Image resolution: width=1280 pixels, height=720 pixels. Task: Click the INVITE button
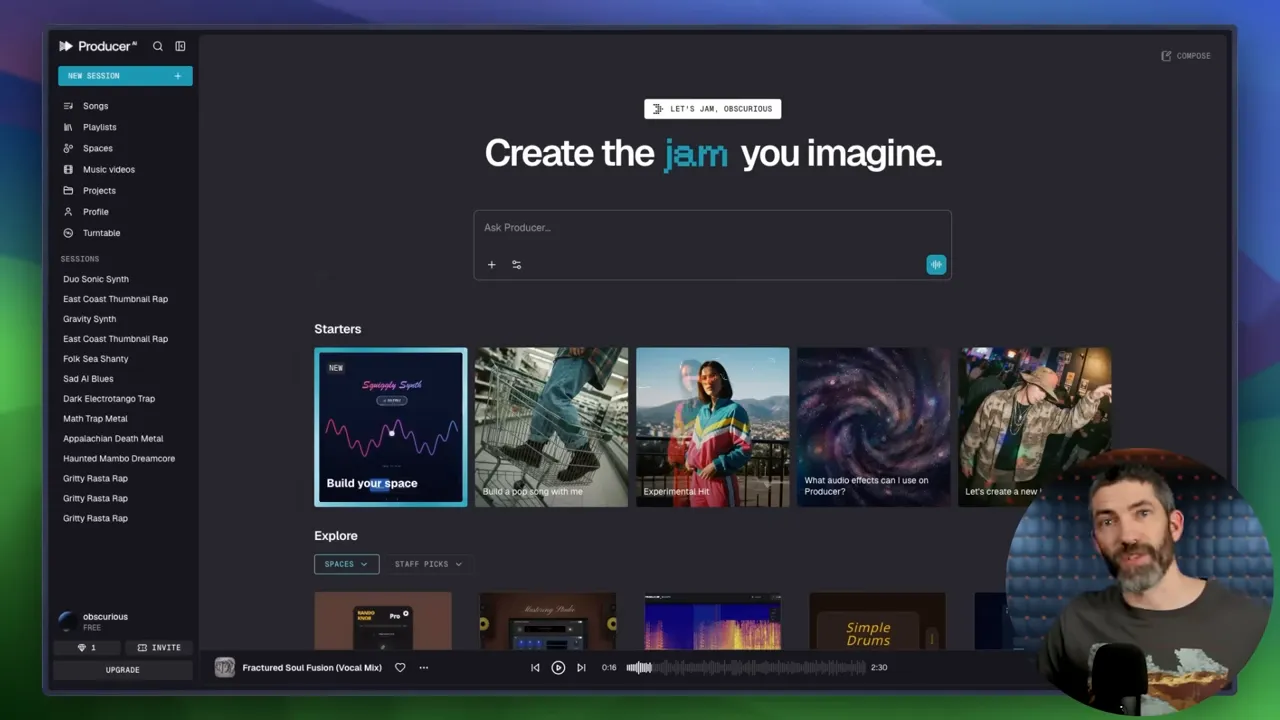160,648
